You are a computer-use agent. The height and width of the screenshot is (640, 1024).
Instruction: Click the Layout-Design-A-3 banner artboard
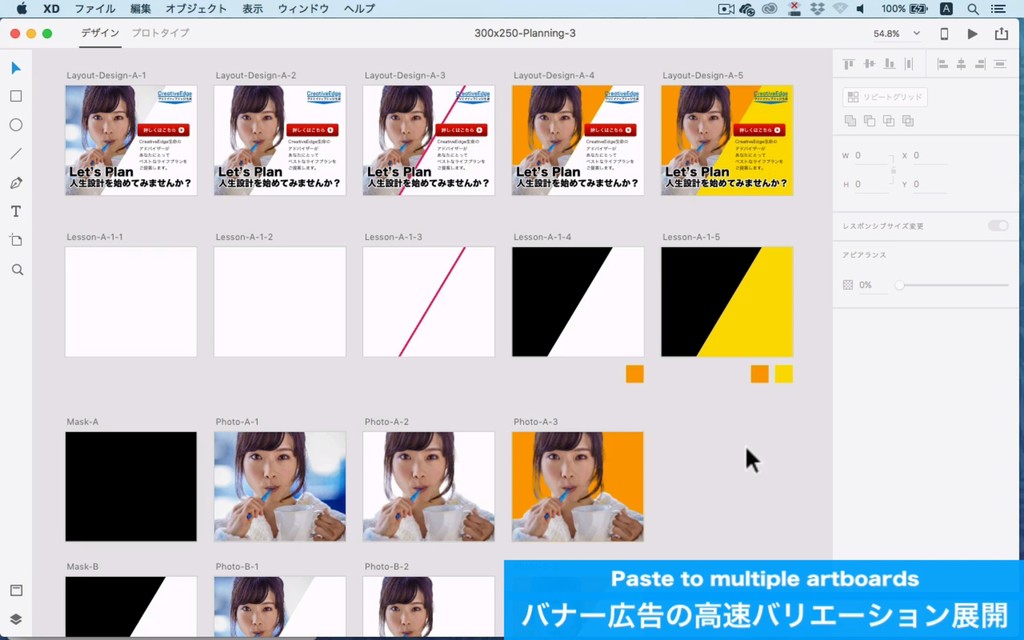(429, 140)
